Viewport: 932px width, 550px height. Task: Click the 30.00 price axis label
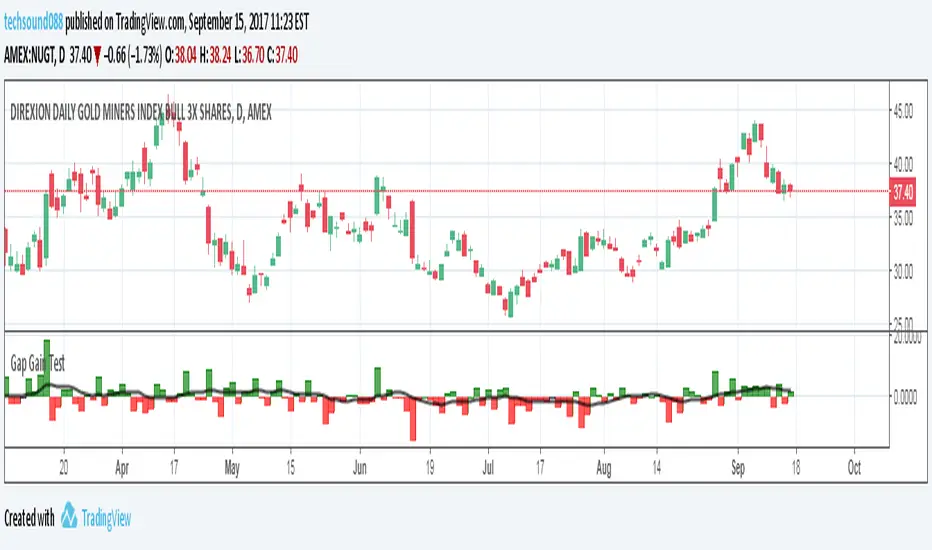(903, 272)
